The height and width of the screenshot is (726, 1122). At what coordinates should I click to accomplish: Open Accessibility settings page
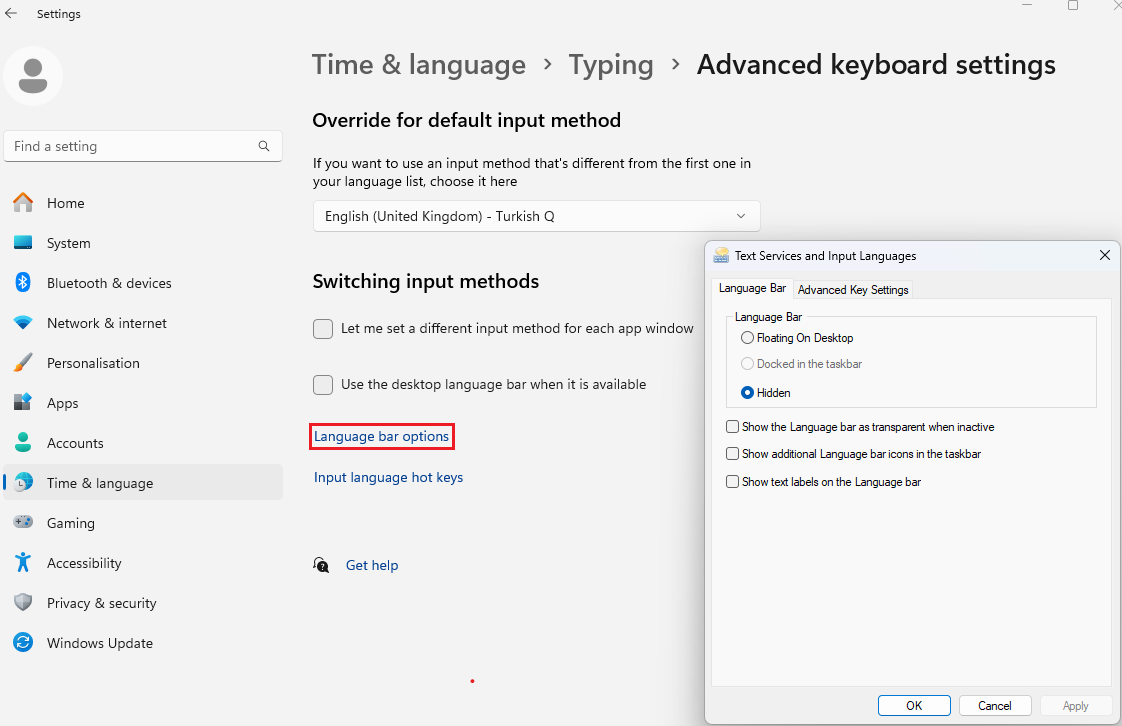(x=142, y=563)
